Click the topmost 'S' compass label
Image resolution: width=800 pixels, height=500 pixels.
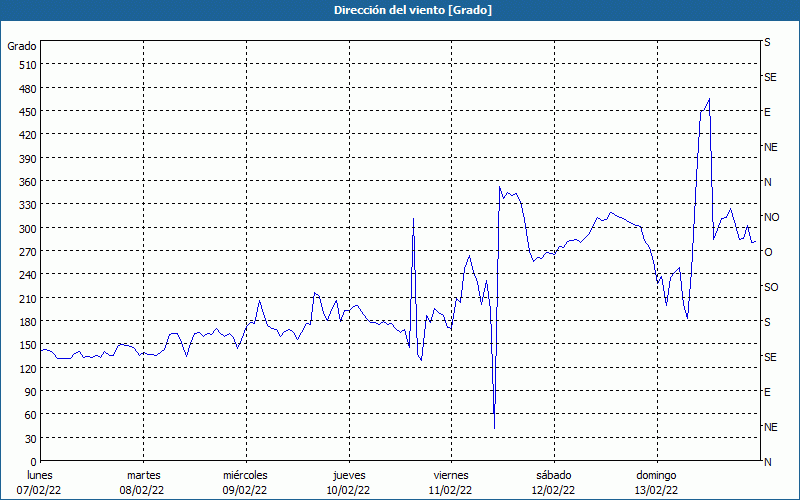[x=767, y=42]
